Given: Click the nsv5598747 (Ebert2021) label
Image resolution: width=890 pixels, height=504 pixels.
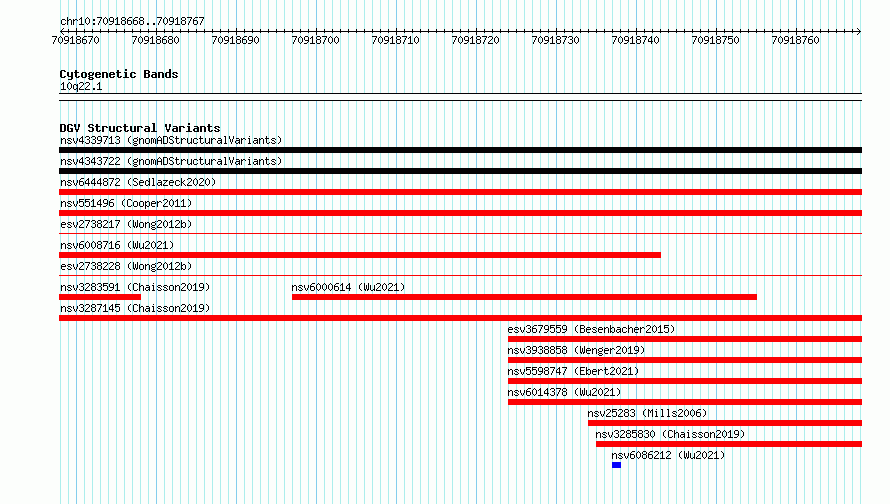Looking at the screenshot, I should point(573,371).
